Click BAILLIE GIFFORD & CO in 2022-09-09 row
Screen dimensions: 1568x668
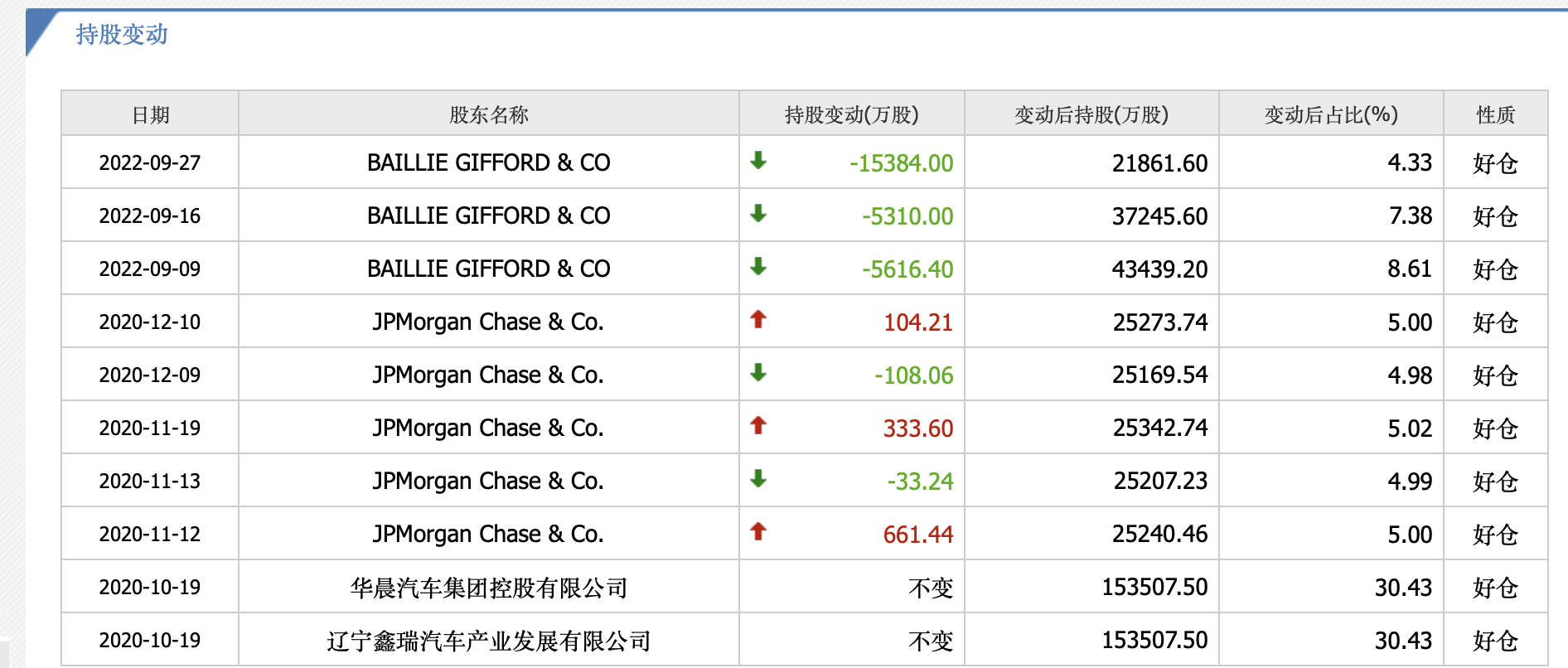click(488, 269)
